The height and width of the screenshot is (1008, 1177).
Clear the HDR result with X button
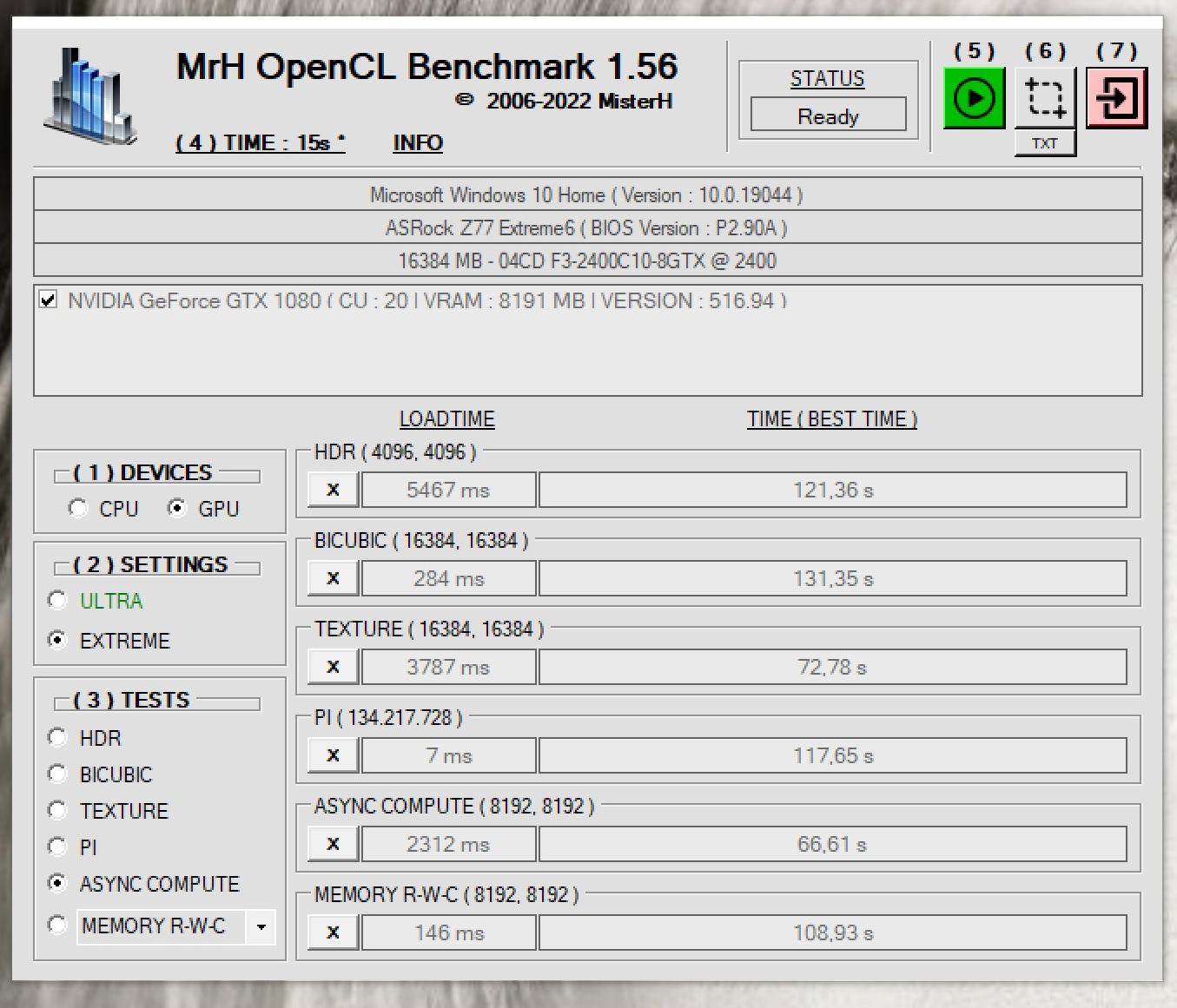coord(333,490)
